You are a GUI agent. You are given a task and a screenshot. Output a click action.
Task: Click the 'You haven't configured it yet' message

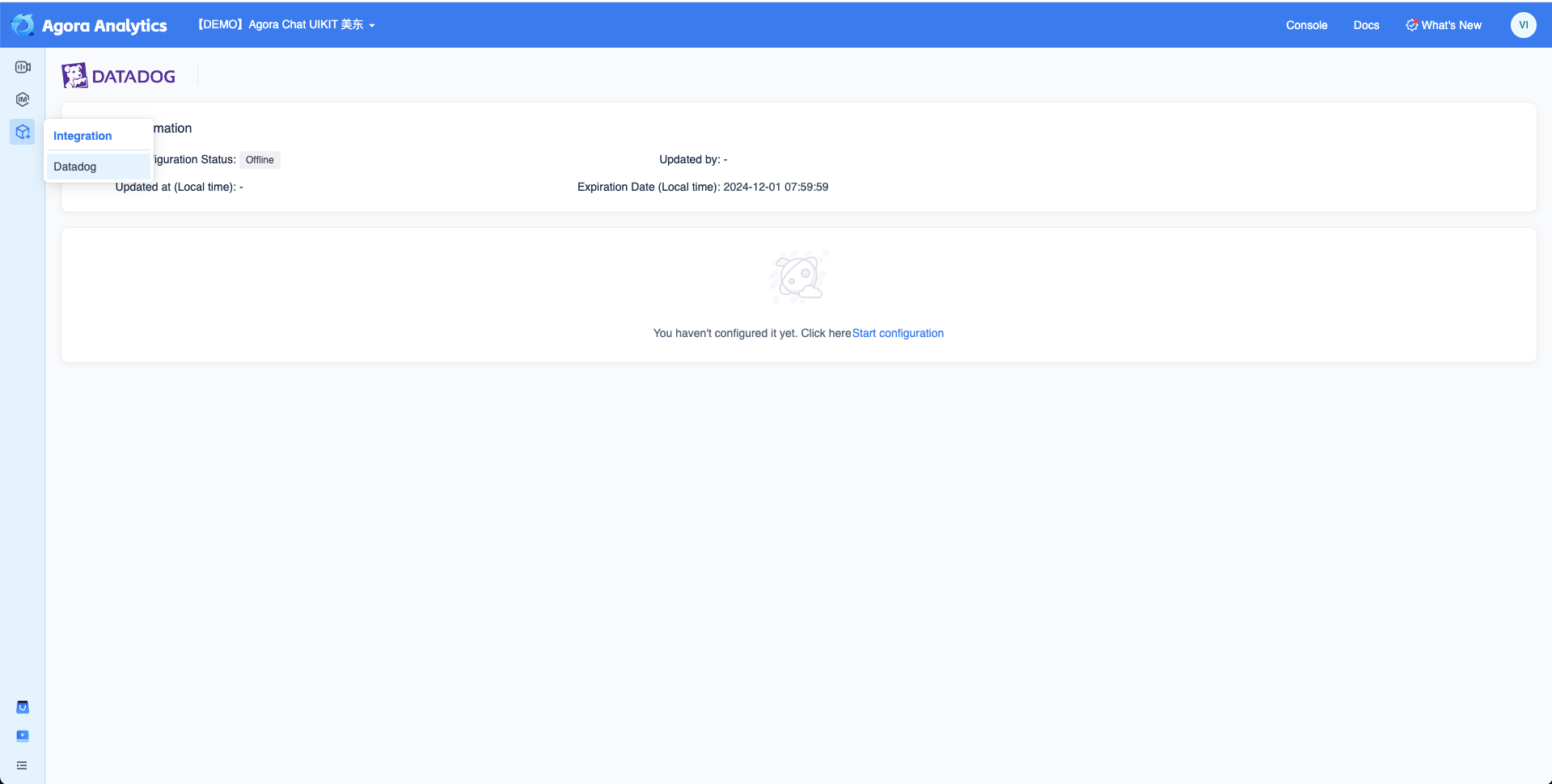(x=751, y=333)
